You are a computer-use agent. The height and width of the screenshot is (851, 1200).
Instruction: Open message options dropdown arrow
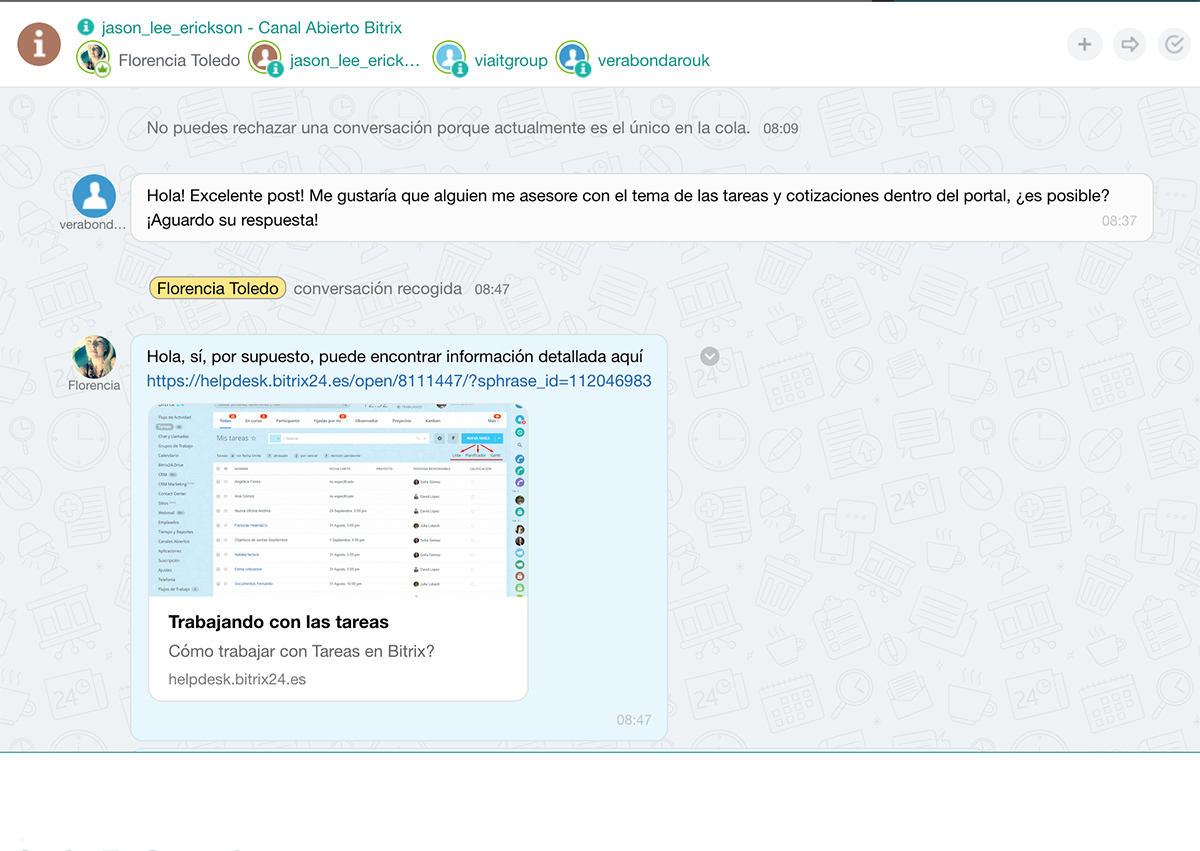pos(710,356)
